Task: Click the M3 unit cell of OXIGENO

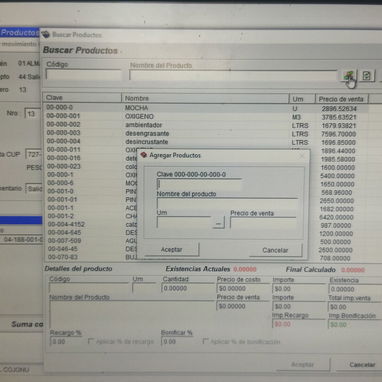Action: pyautogui.click(x=296, y=117)
